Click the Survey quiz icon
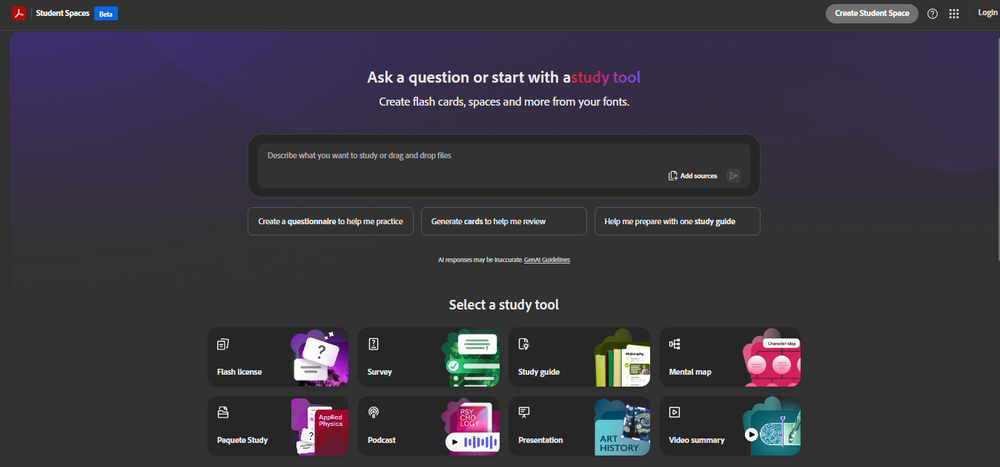Screen dimensions: 1000x467 point(374,345)
